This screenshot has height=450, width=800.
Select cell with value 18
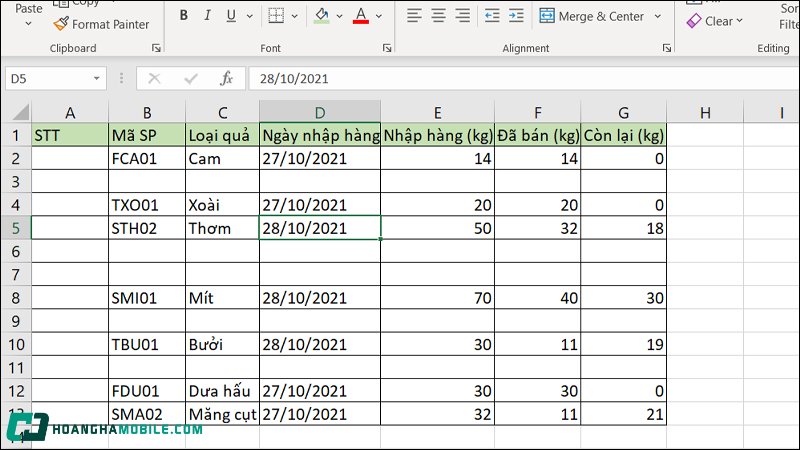tap(623, 228)
